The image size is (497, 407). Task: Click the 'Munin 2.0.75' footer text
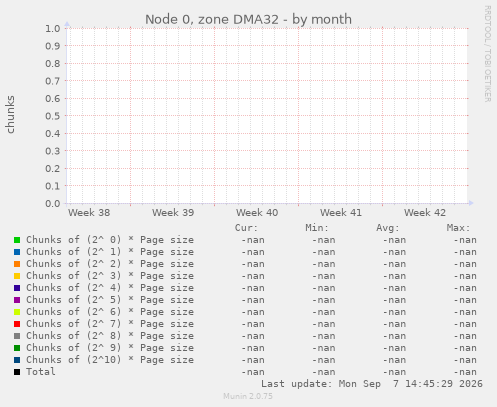(248, 396)
